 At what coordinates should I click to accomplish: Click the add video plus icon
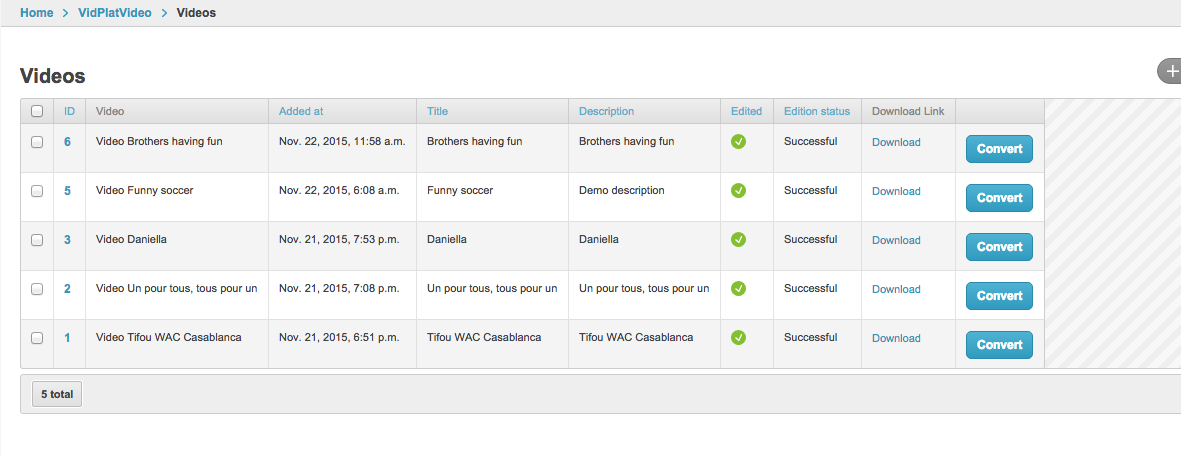click(1170, 71)
